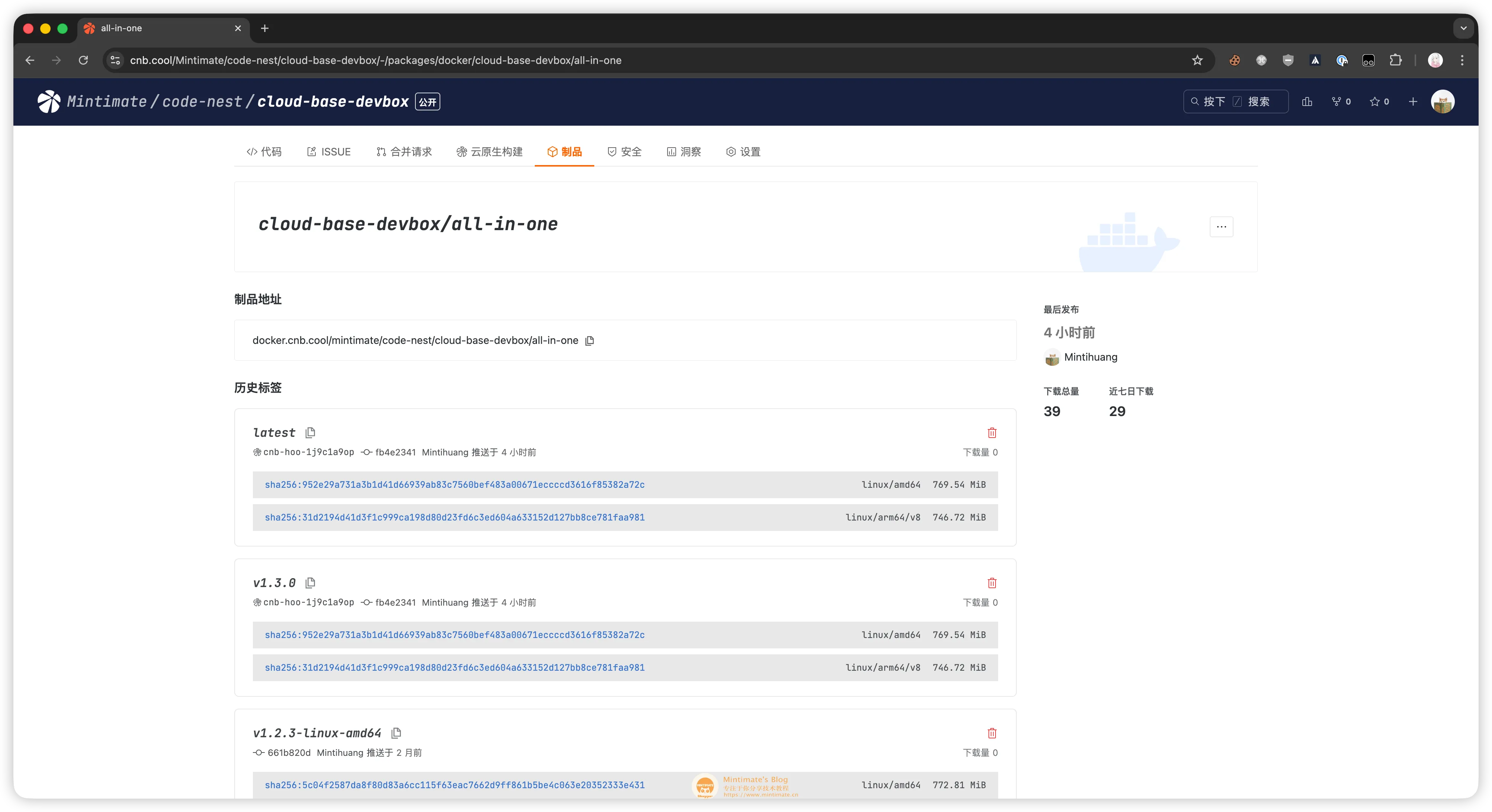Image resolution: width=1492 pixels, height=812 pixels.
Task: Open Chrome three-dot menu
Action: pos(1462,60)
